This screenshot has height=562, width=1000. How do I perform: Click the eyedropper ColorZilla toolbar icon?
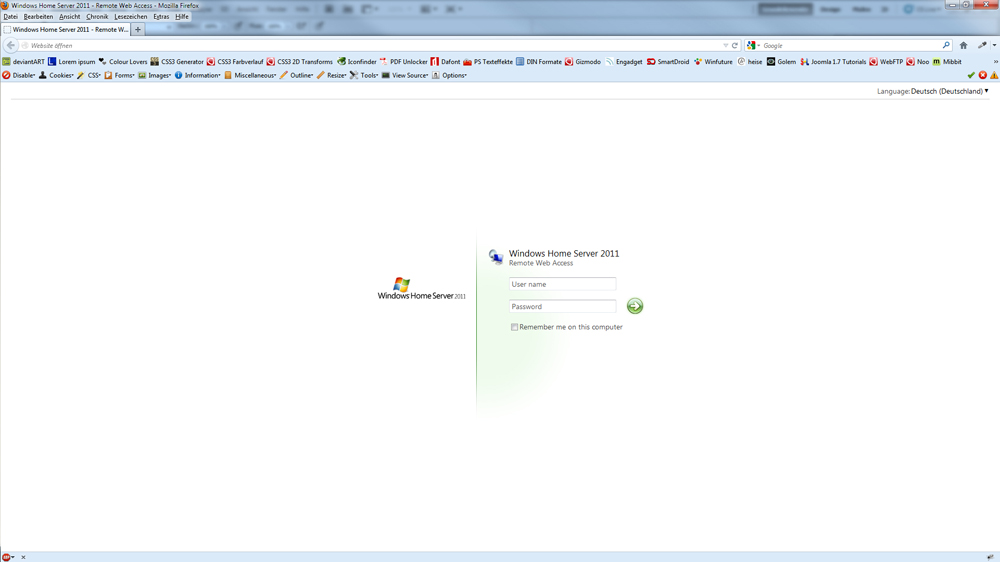pyautogui.click(x=982, y=45)
